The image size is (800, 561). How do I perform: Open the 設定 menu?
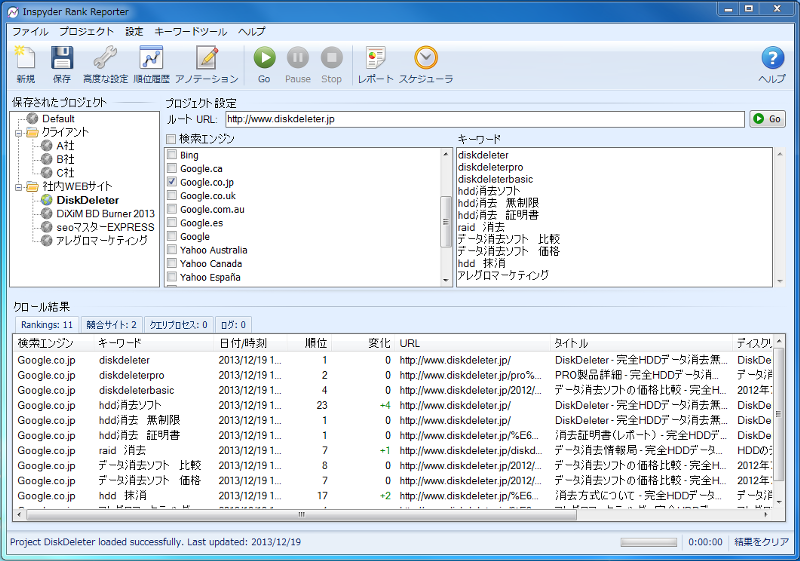coord(135,32)
